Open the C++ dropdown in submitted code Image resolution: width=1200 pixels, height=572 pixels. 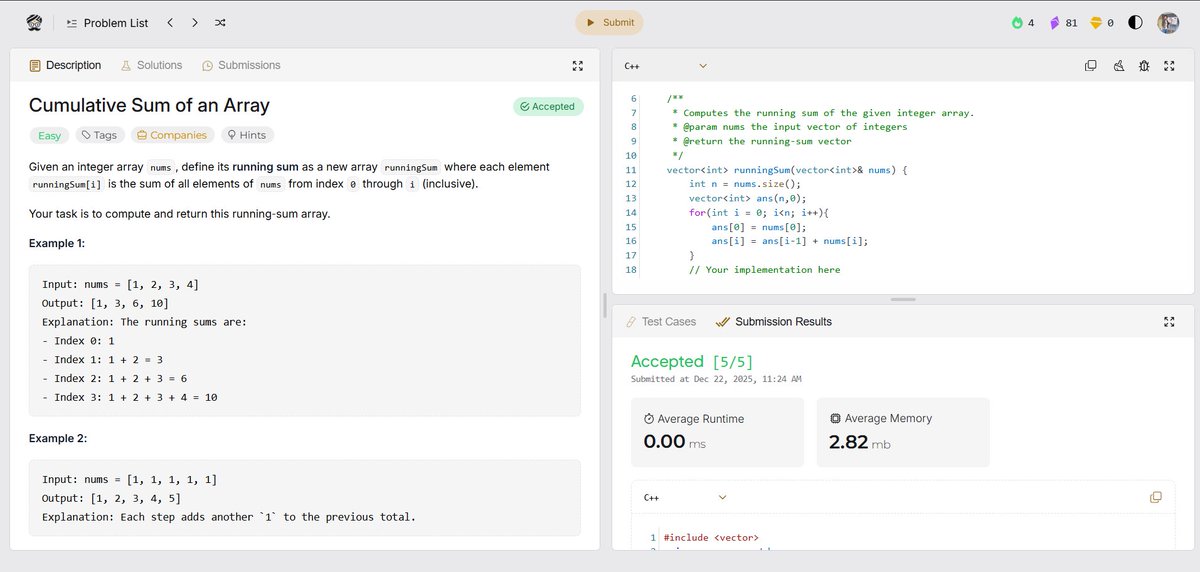(685, 497)
